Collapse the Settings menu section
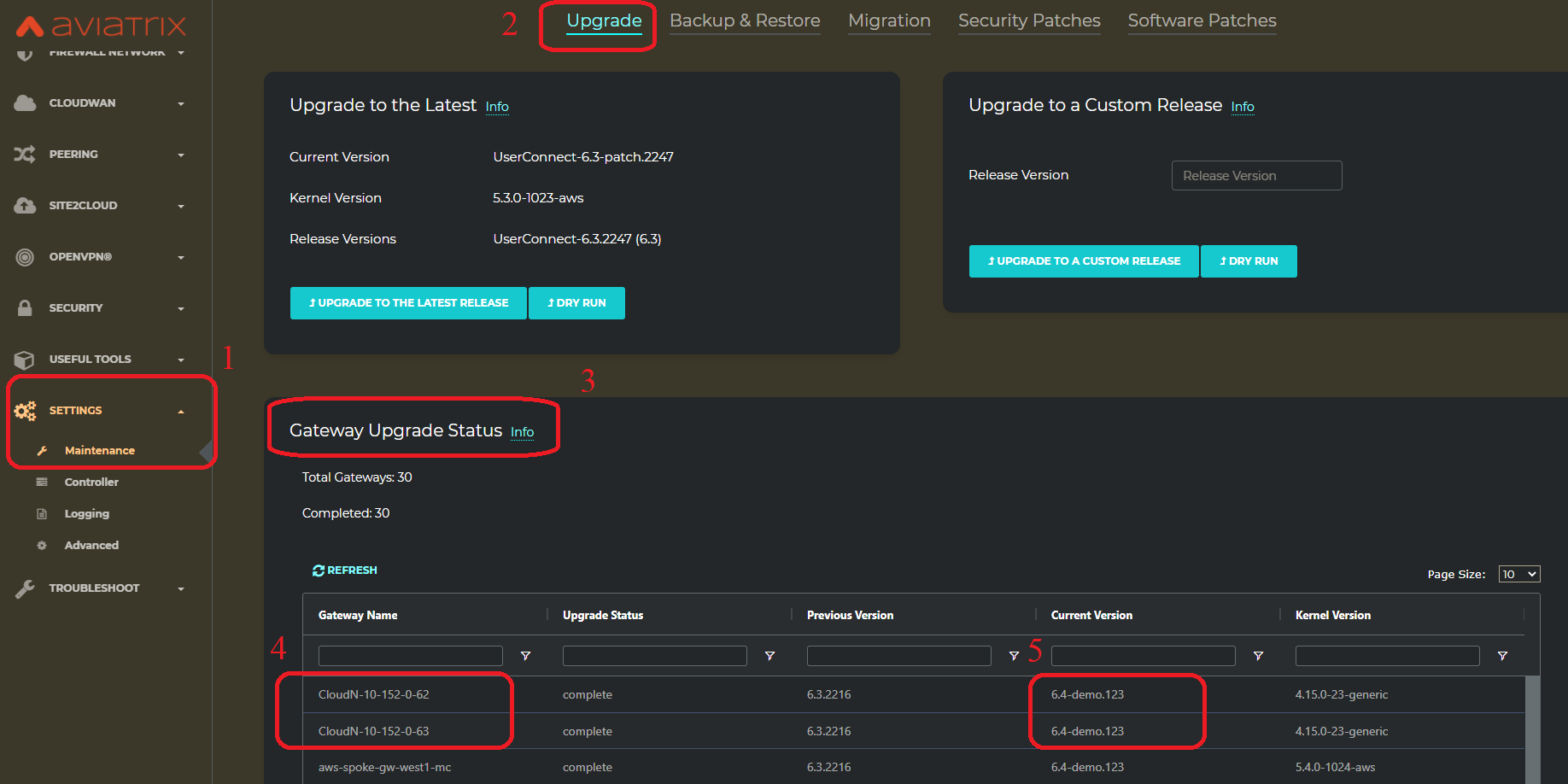This screenshot has height=784, width=1568. pyautogui.click(x=180, y=412)
